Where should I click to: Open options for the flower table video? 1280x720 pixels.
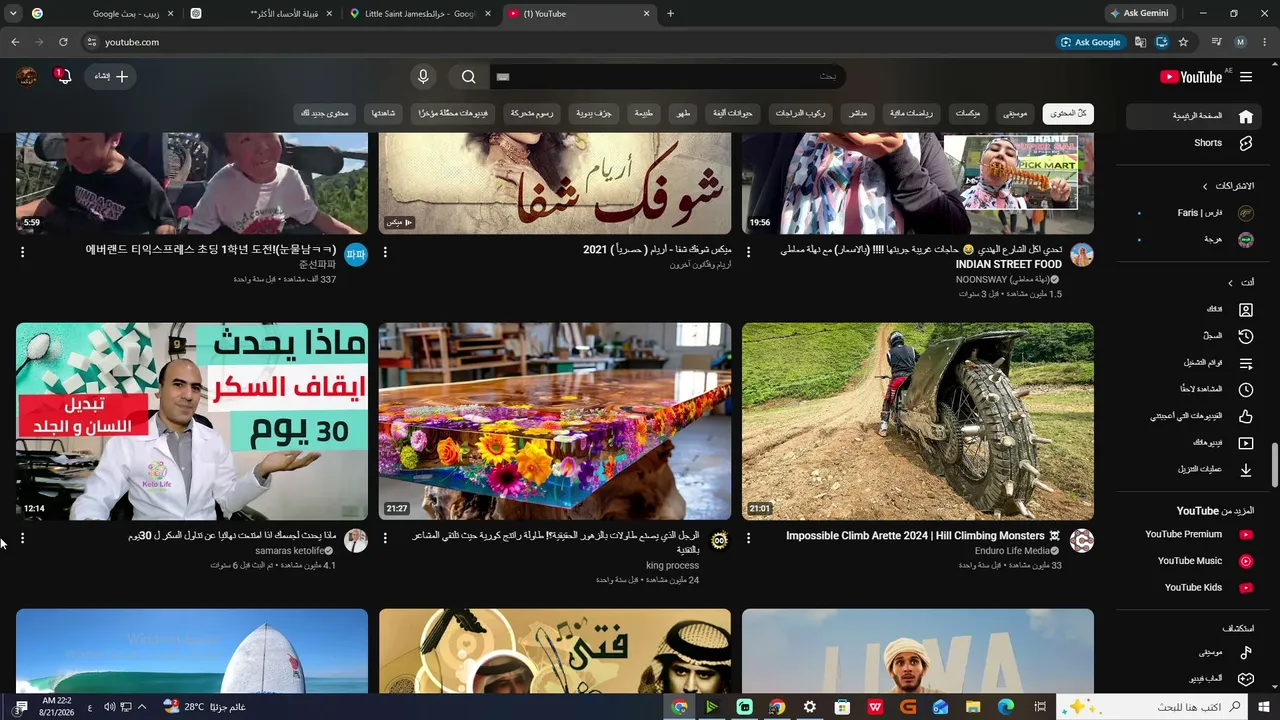point(385,538)
